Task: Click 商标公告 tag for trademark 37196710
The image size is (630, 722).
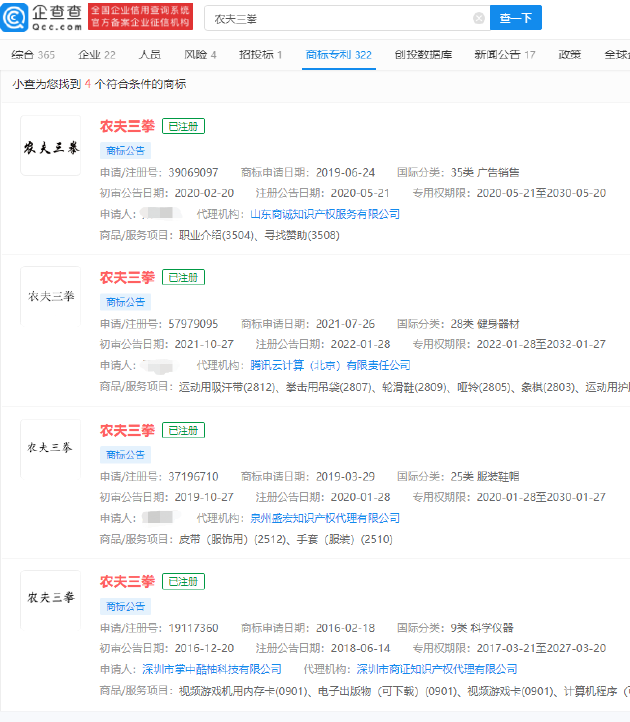Action: (x=125, y=455)
